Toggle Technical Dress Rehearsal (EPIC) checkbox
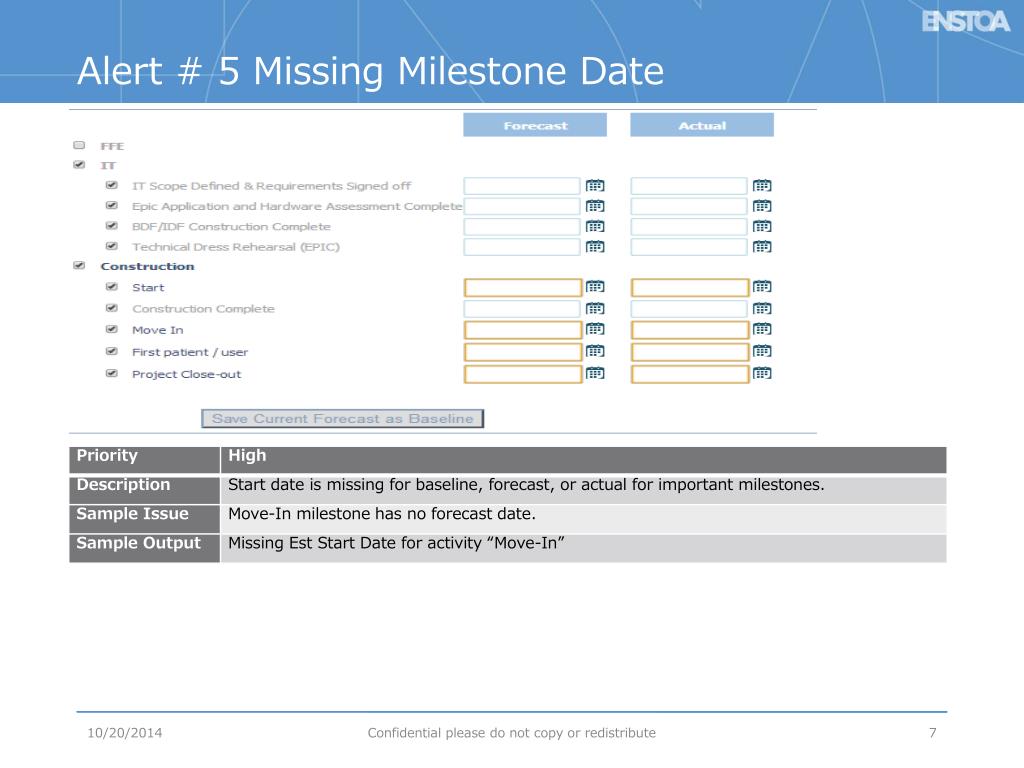 pyautogui.click(x=112, y=246)
